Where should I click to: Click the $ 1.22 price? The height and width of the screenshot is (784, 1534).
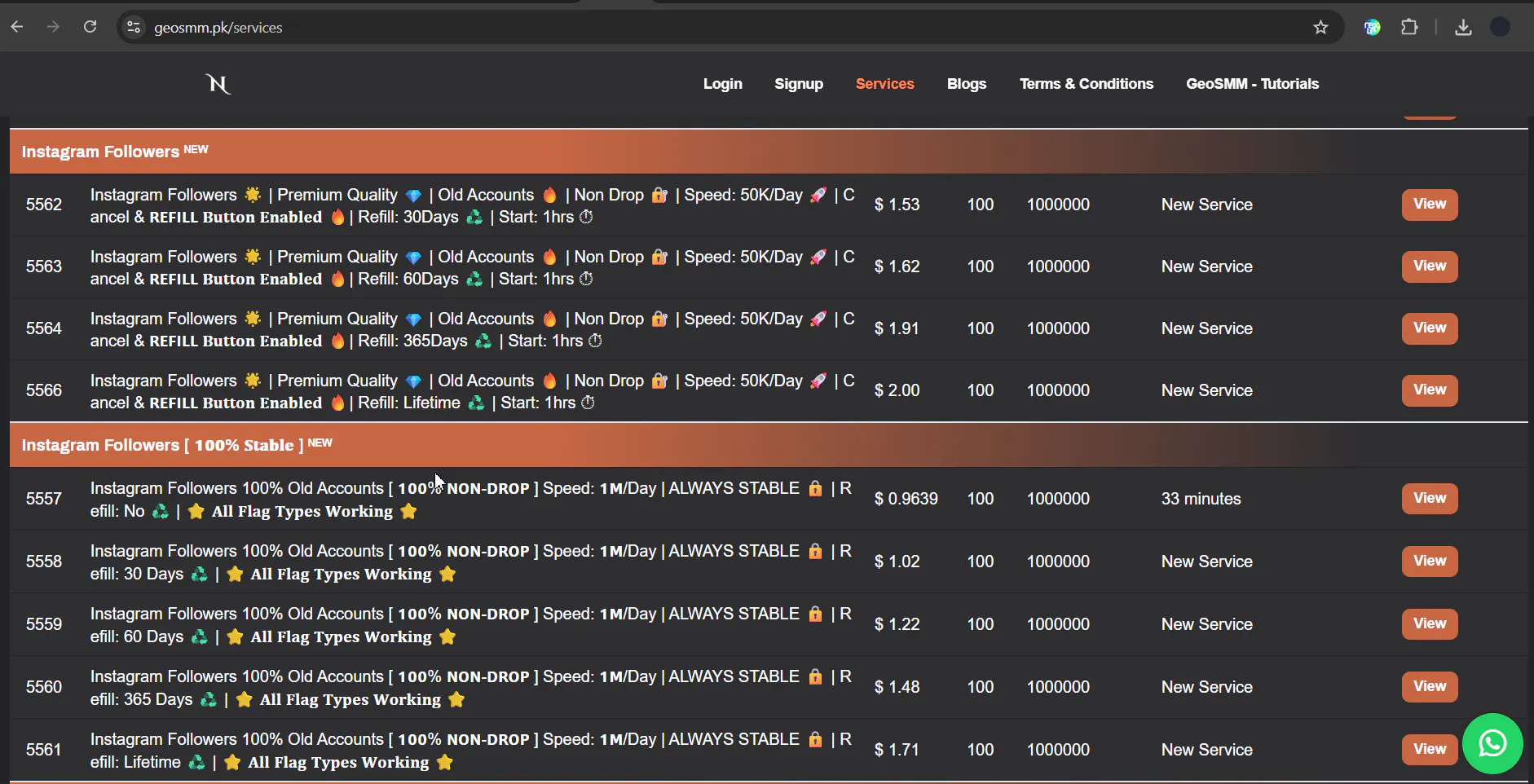(x=897, y=624)
